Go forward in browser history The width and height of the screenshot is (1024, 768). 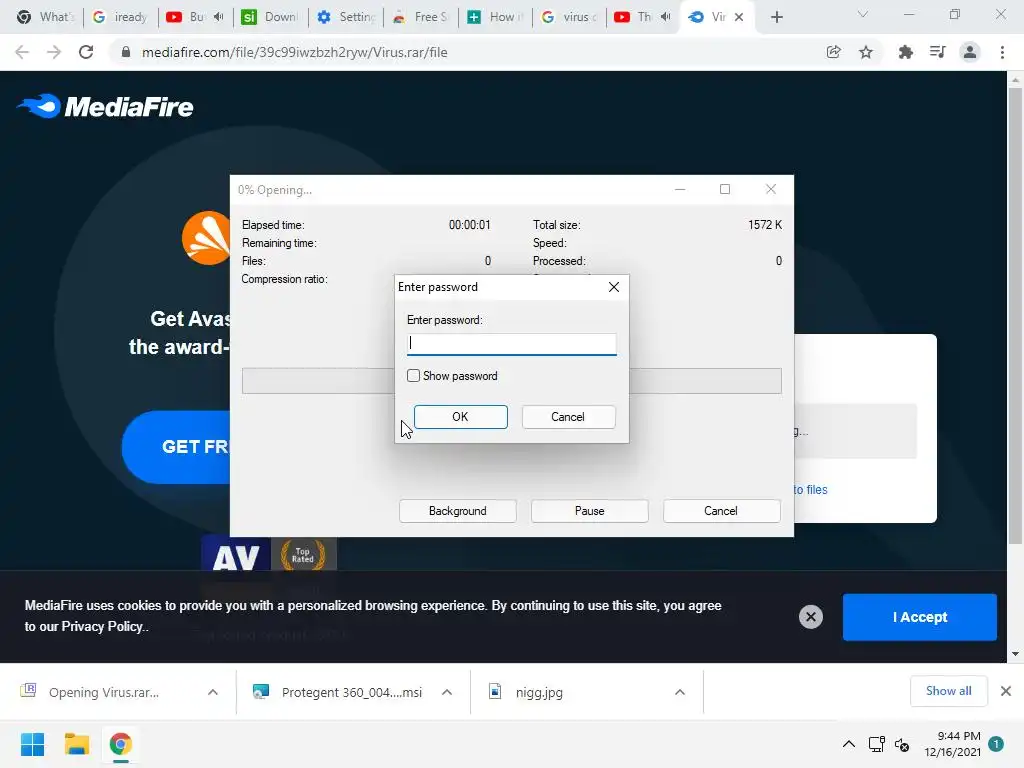pos(54,52)
